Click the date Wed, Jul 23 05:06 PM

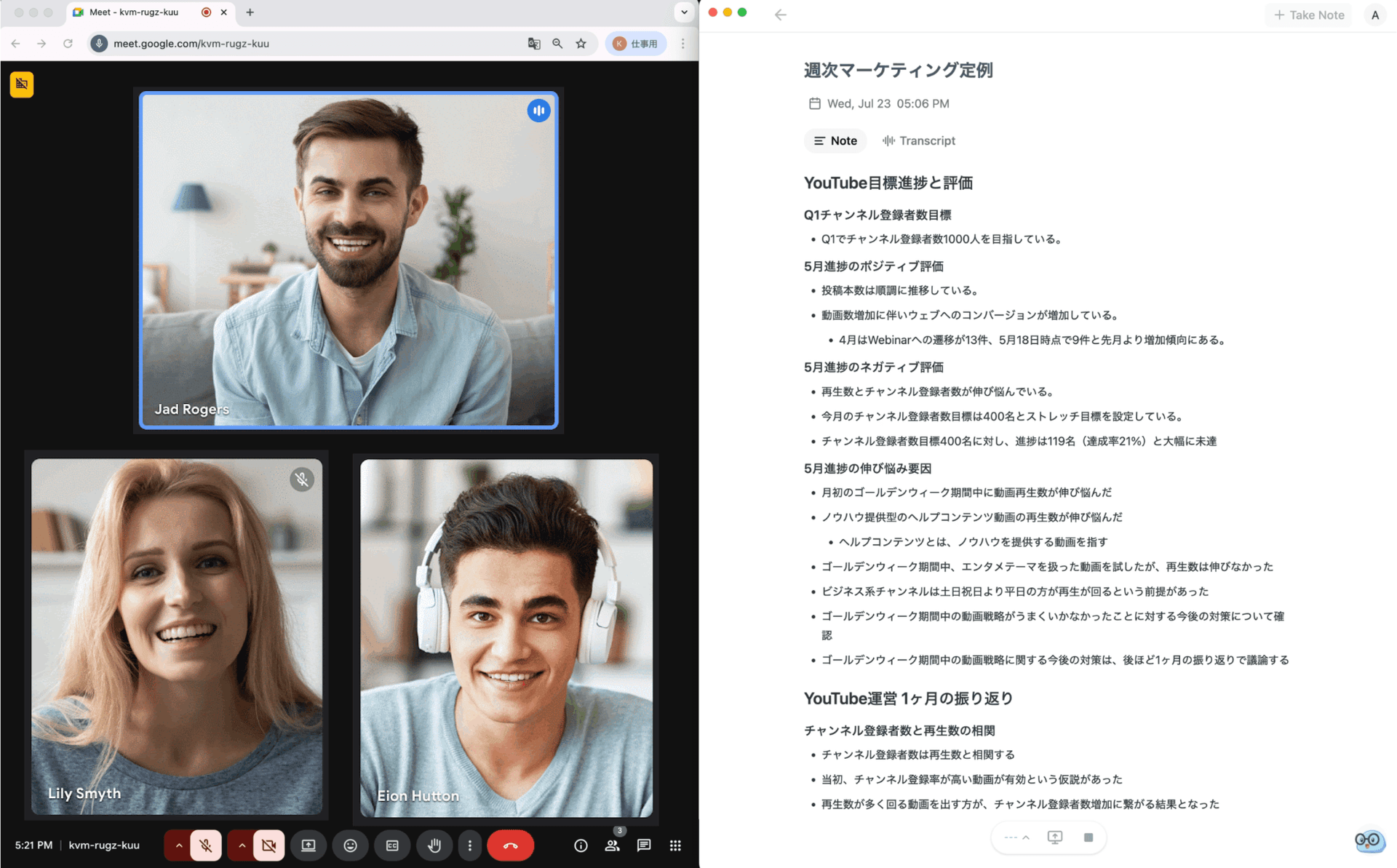tap(888, 103)
